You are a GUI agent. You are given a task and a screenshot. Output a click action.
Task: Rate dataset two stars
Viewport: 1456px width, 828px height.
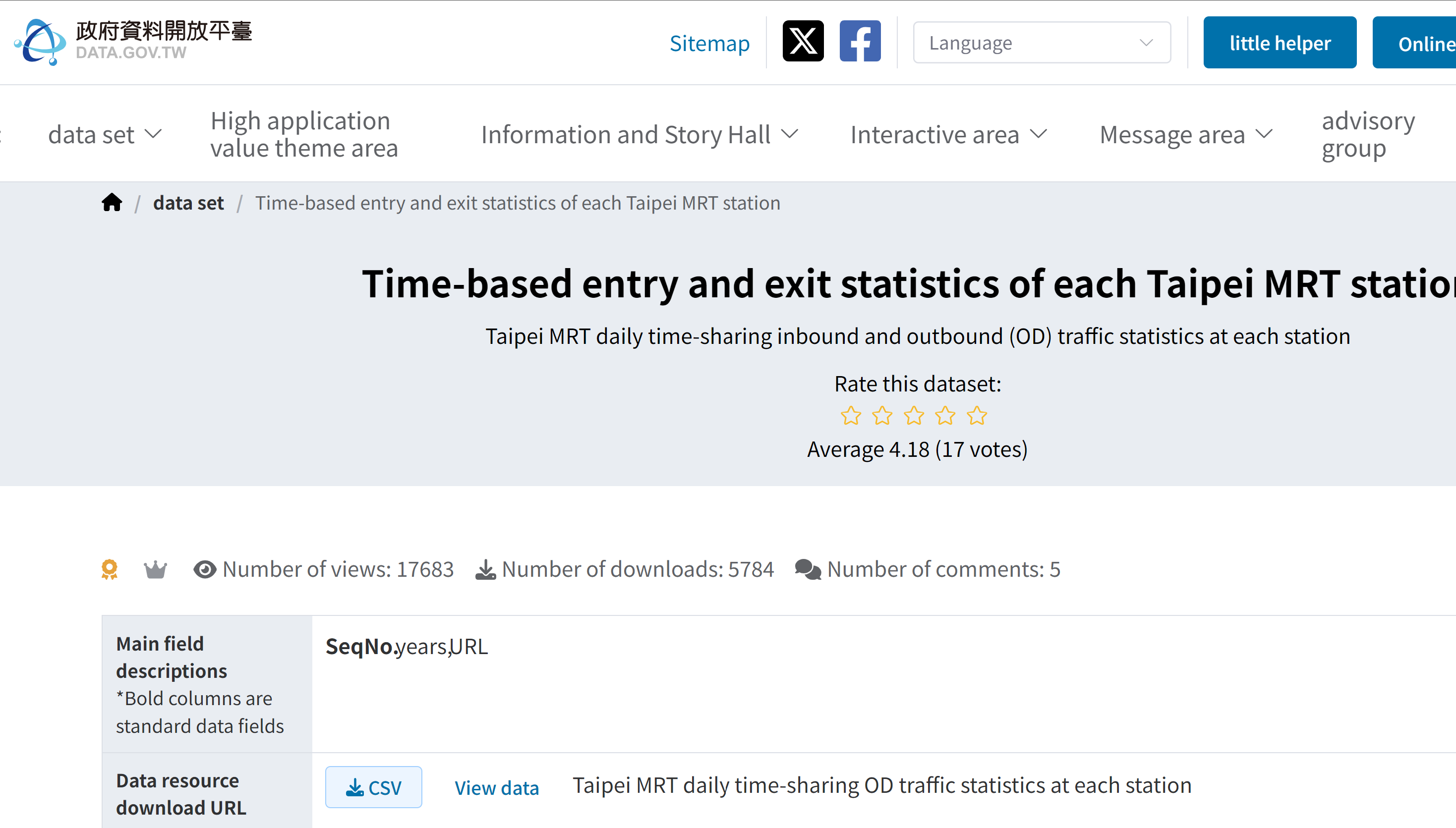point(882,416)
